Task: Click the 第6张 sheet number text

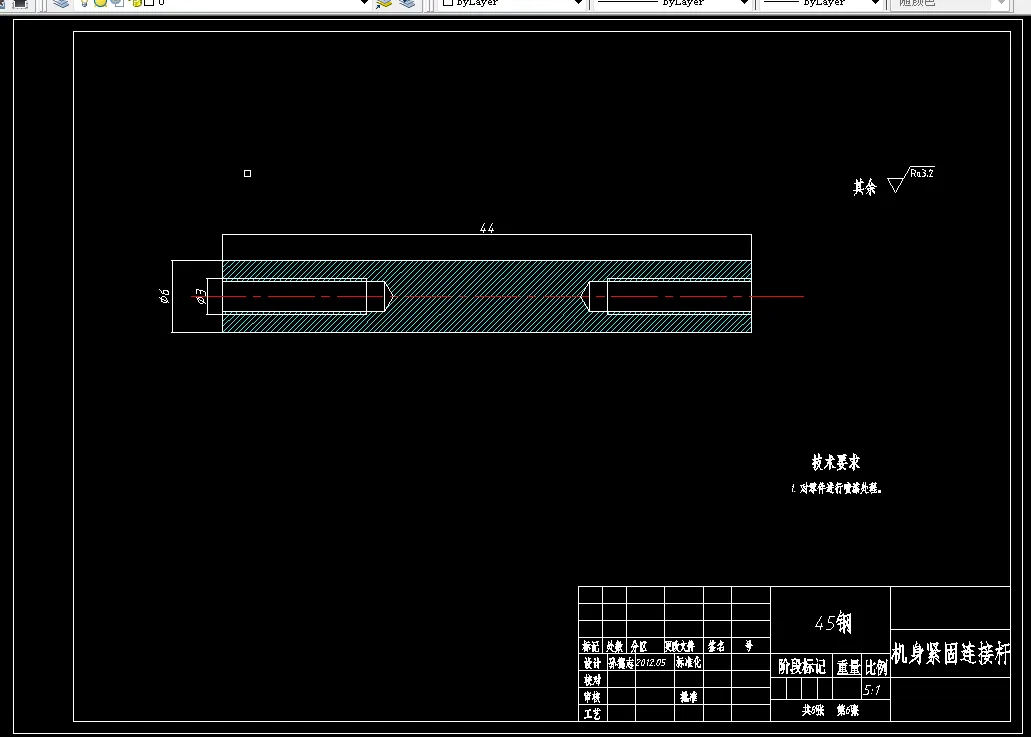Action: click(848, 710)
